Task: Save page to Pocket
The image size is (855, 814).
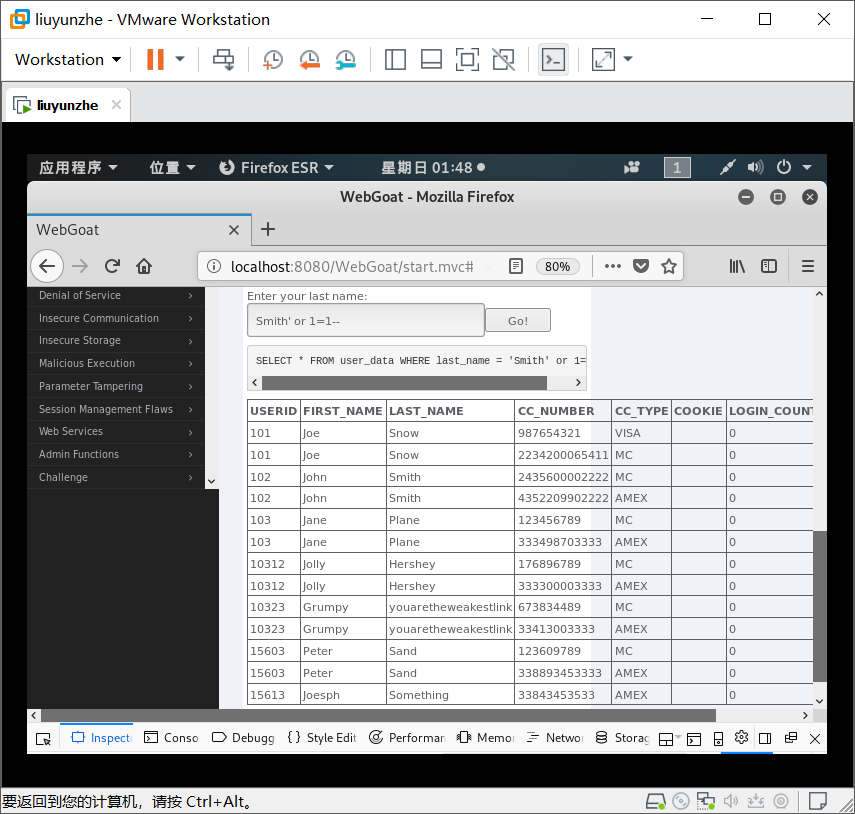Action: pyautogui.click(x=641, y=266)
